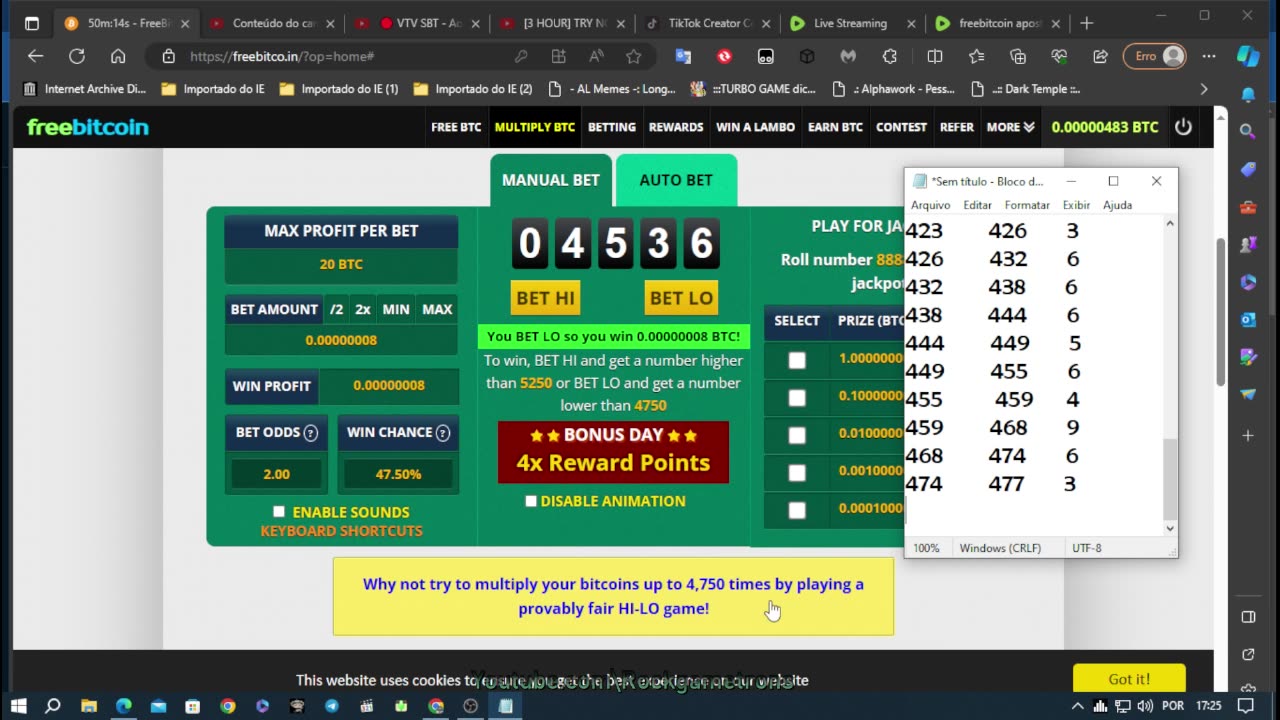The height and width of the screenshot is (720, 1280).
Task: Click the address bar URL
Action: [282, 57]
